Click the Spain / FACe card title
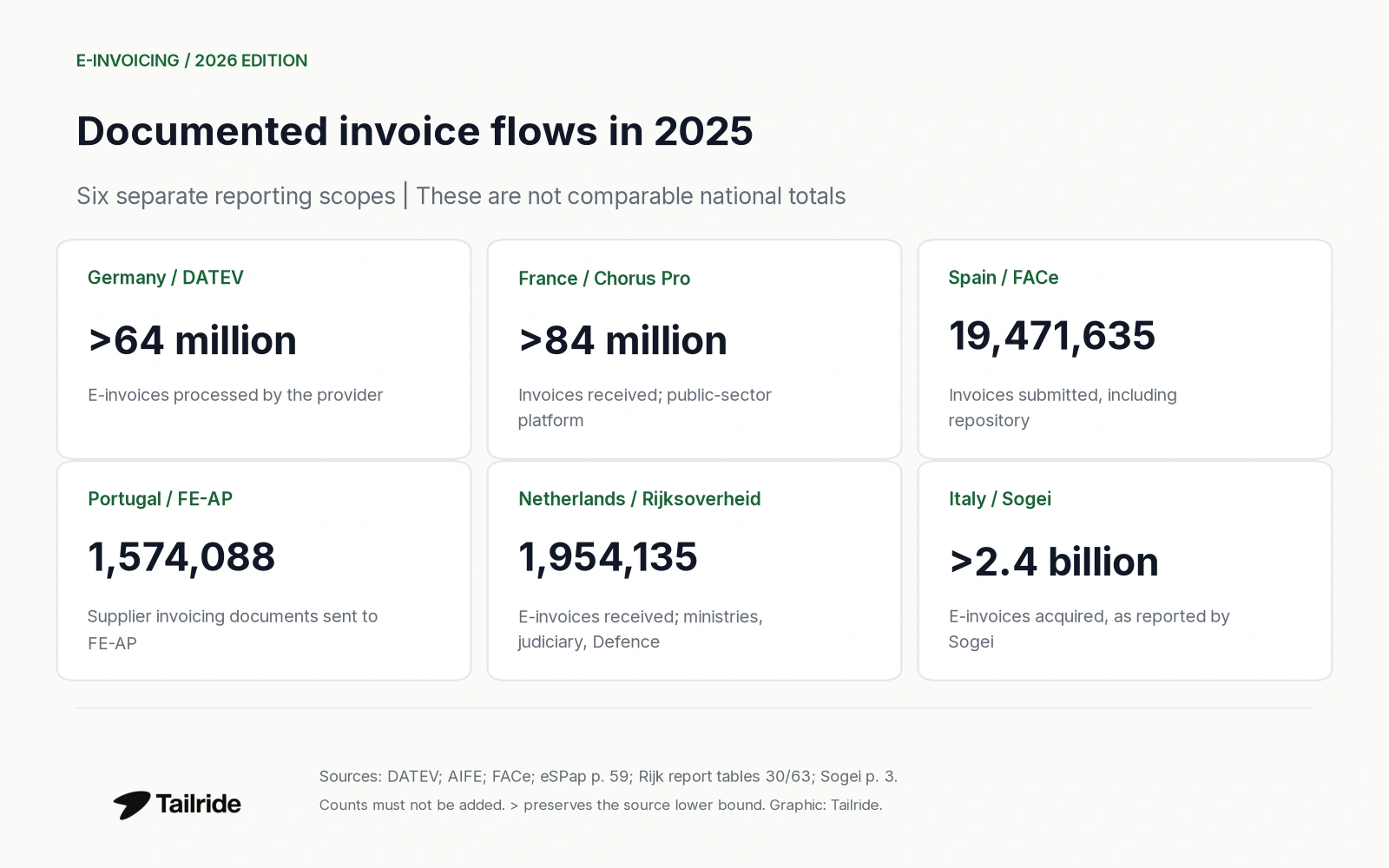 1004,278
